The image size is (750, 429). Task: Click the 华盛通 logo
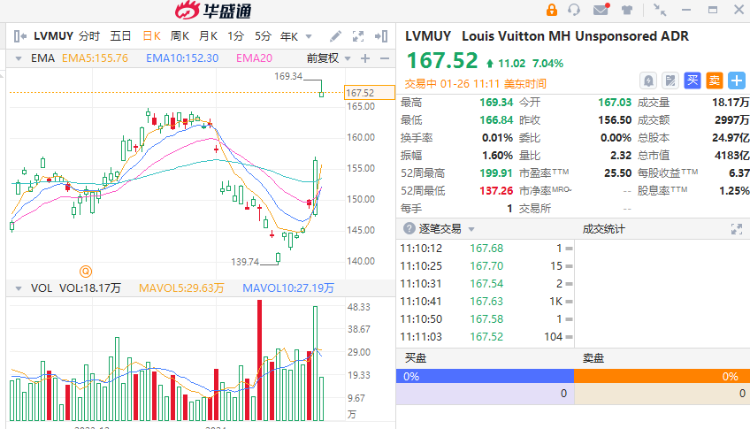pyautogui.click(x=213, y=11)
